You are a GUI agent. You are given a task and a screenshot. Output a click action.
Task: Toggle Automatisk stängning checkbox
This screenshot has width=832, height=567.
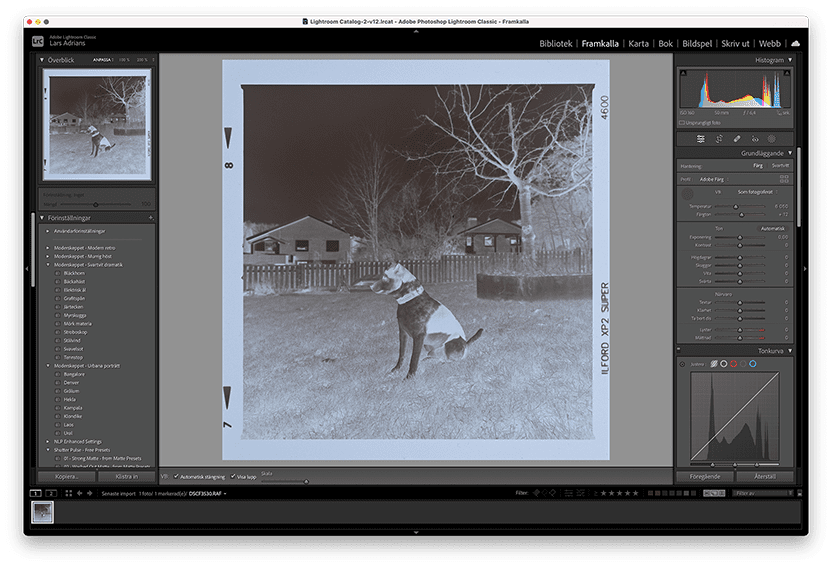pos(176,476)
